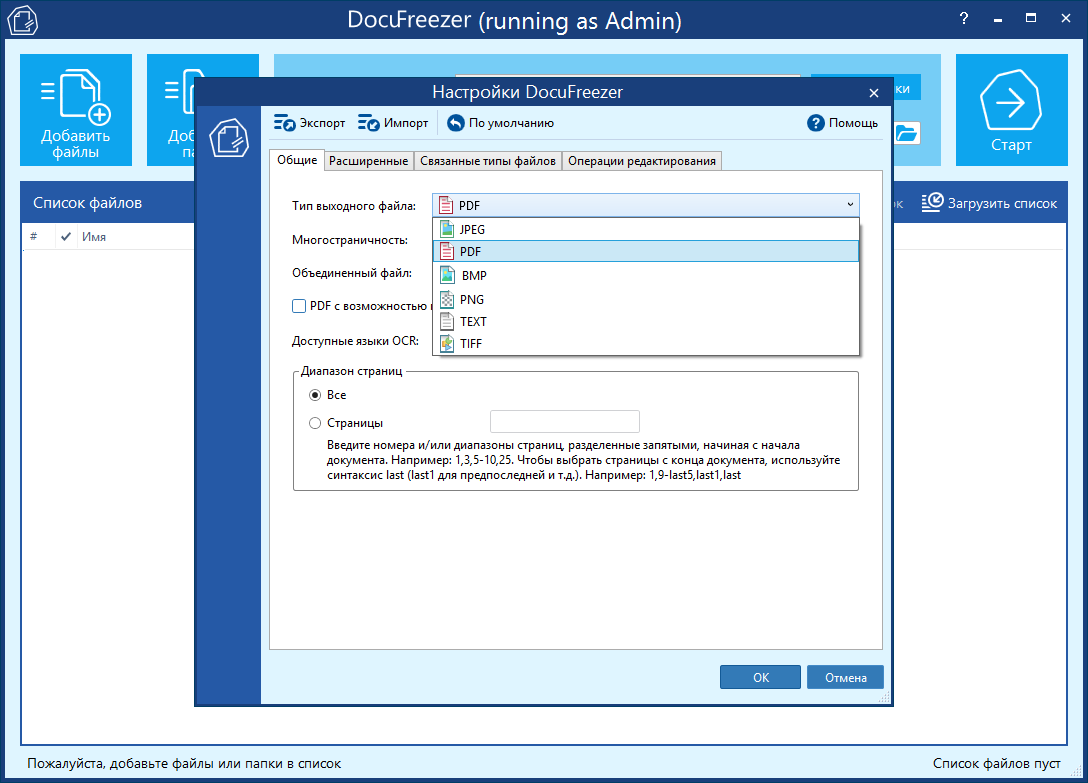
Task: Click the Import label in settings toolbar
Action: [406, 123]
